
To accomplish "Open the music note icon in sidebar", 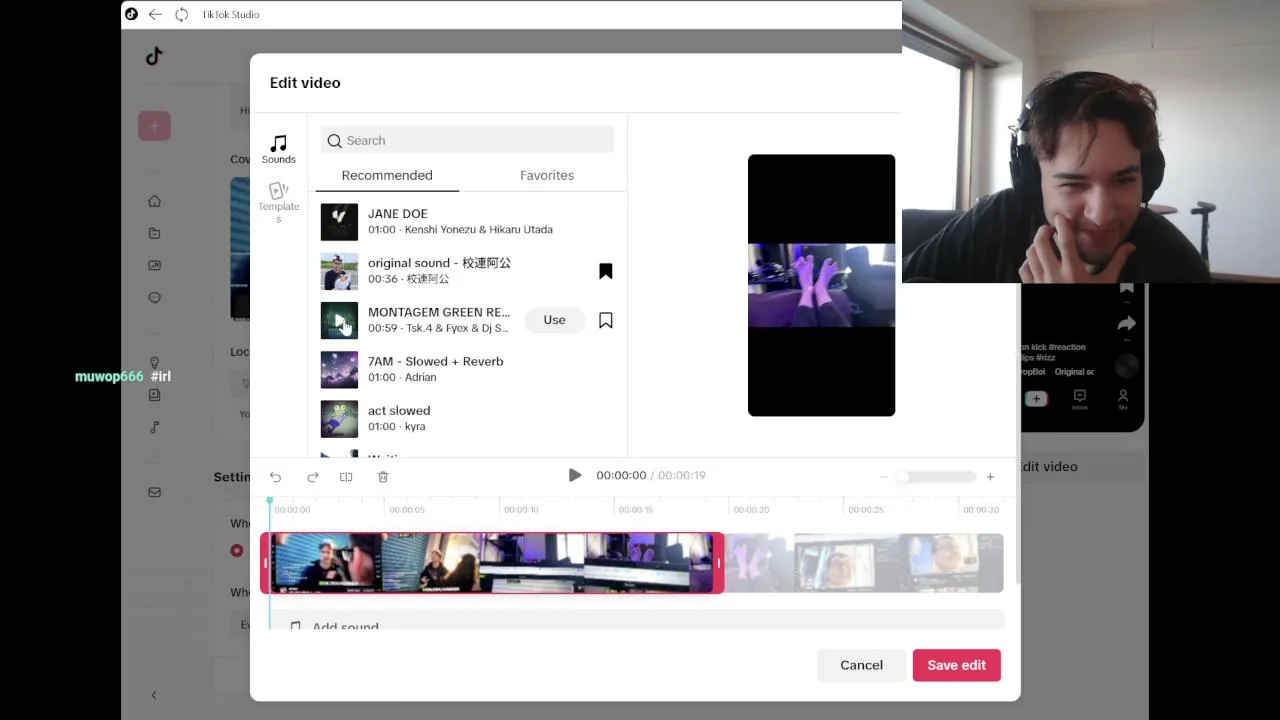I will point(154,427).
